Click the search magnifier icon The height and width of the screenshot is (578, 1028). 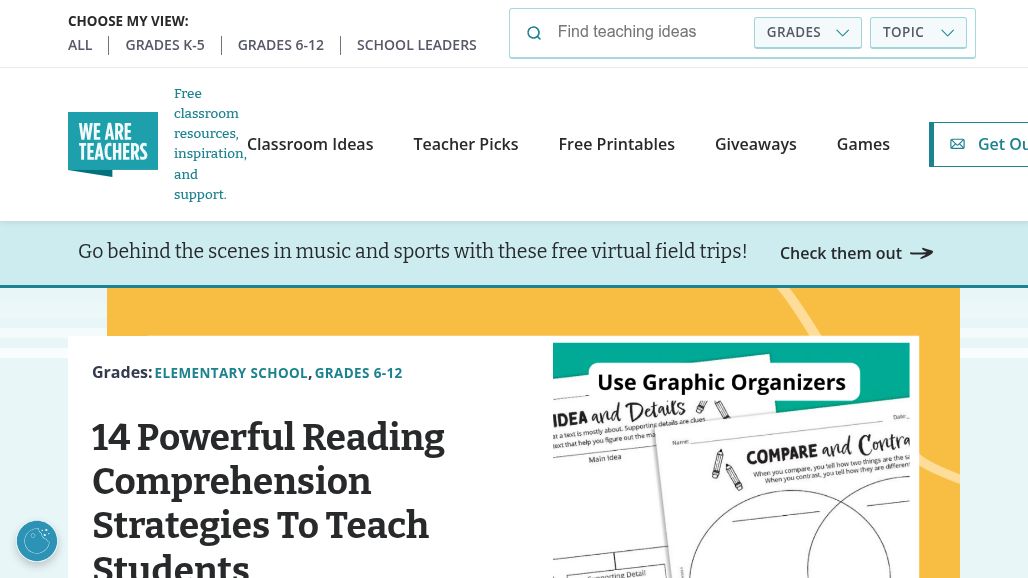pos(534,33)
